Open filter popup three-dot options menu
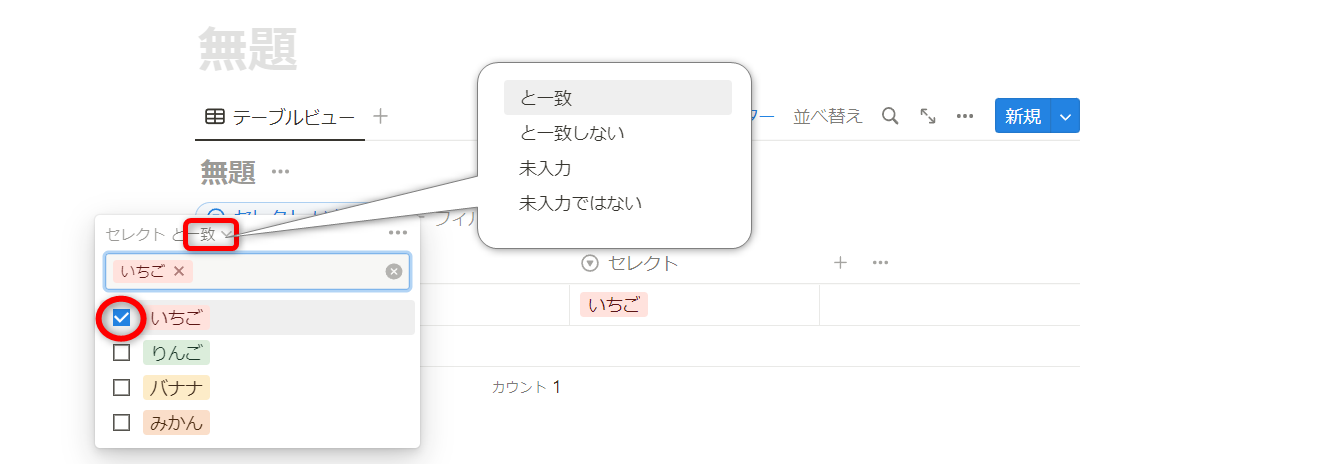 [398, 233]
